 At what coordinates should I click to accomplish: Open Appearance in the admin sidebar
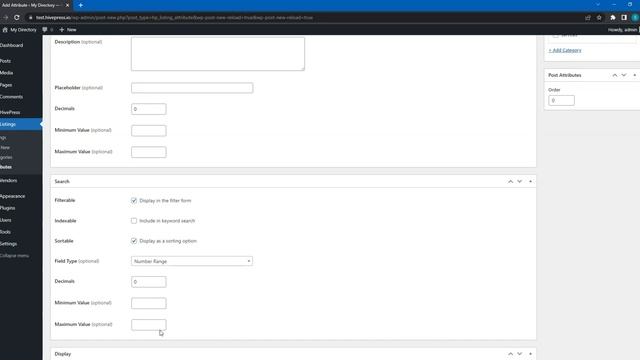pyautogui.click(x=13, y=196)
